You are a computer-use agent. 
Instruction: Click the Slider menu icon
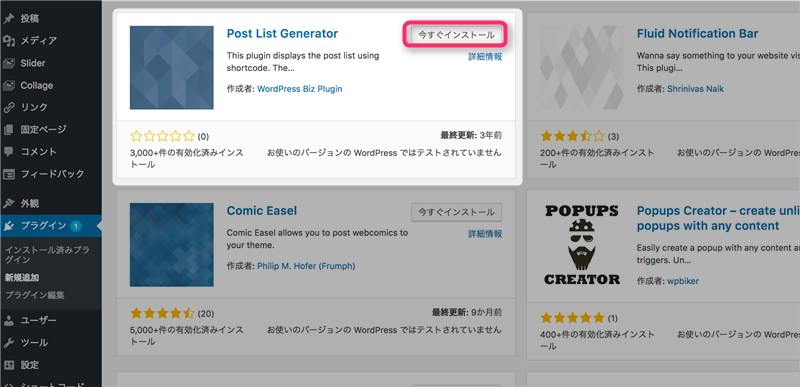pyautogui.click(x=9, y=63)
